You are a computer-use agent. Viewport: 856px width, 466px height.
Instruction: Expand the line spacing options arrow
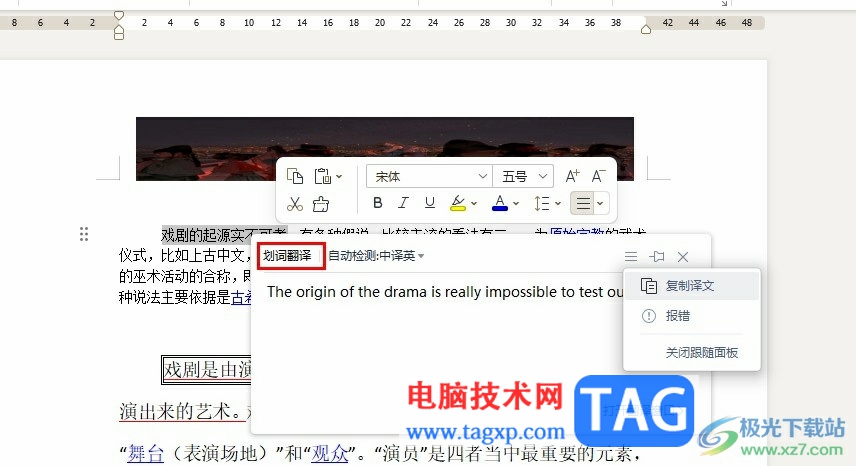pyautogui.click(x=558, y=204)
